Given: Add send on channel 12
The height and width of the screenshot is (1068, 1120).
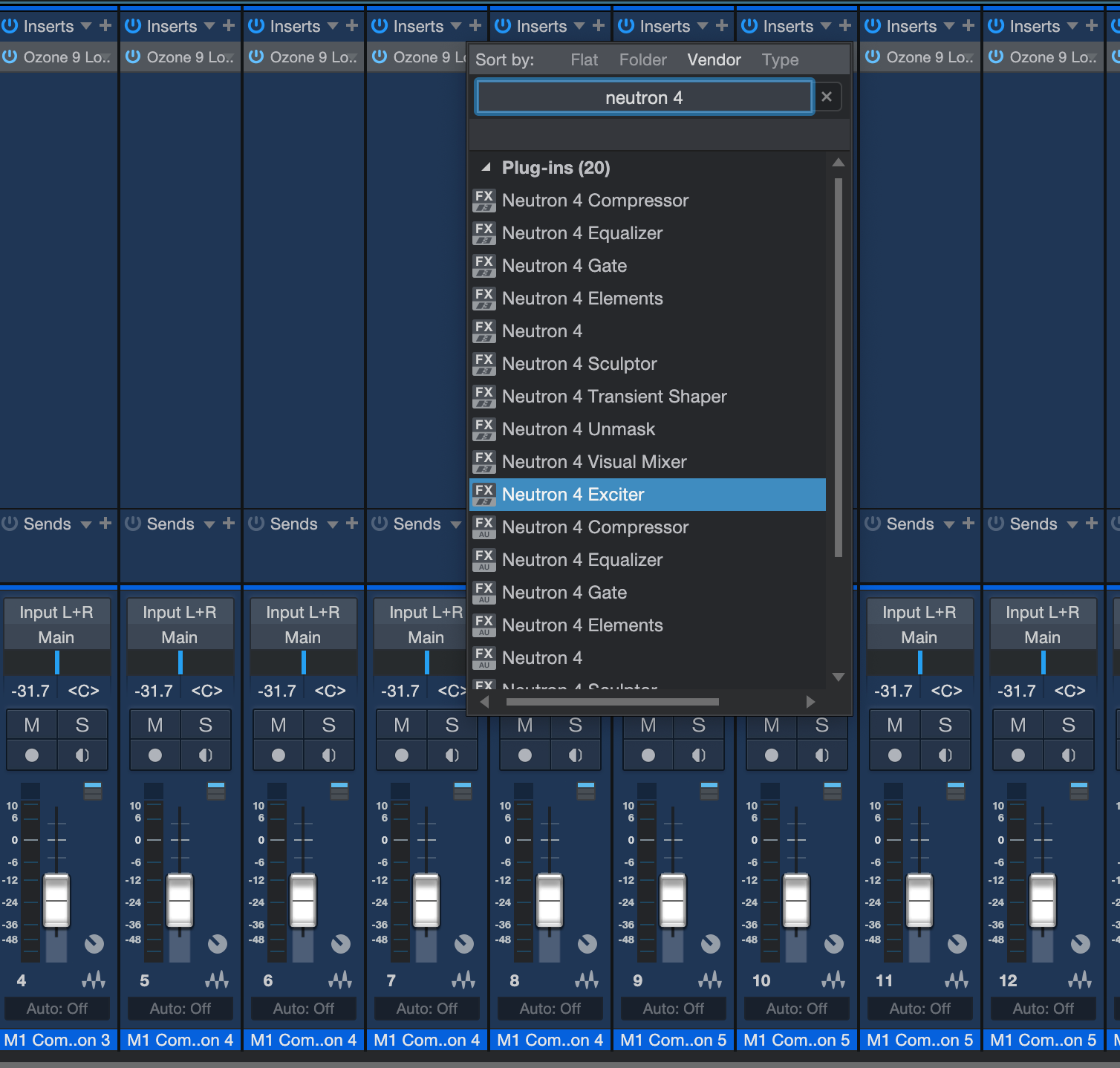Looking at the screenshot, I should (1092, 524).
